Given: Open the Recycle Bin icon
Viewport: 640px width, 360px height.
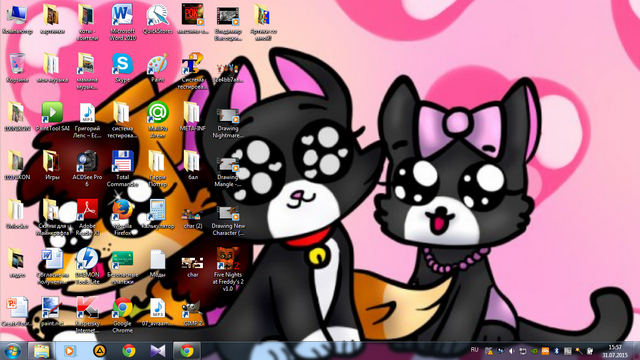Looking at the screenshot, I should 17,68.
